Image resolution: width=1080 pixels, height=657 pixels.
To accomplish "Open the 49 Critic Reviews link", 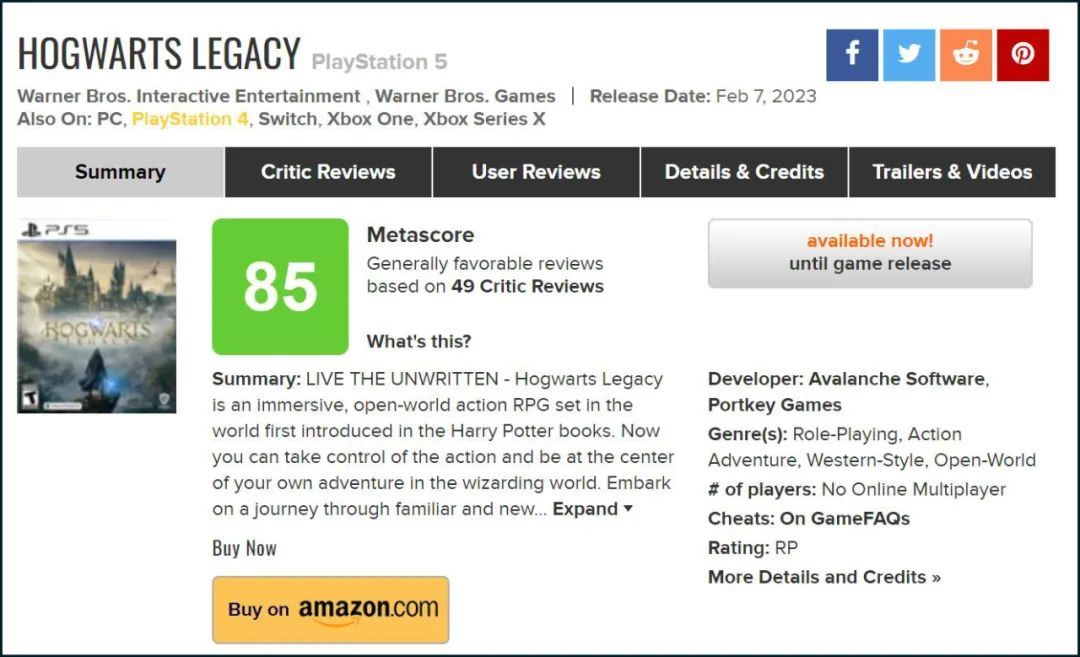I will click(528, 286).
